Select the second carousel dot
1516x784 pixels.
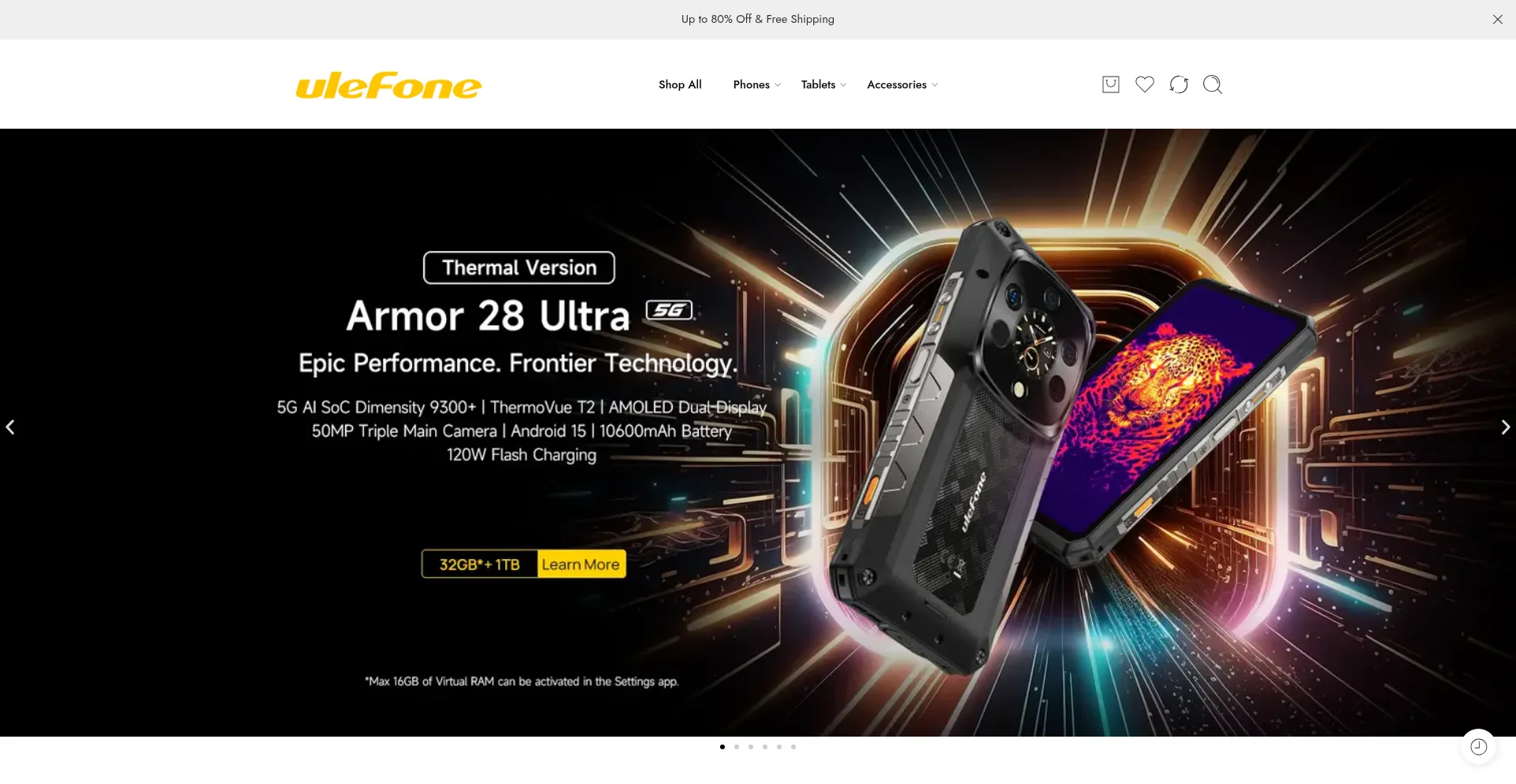coord(737,747)
